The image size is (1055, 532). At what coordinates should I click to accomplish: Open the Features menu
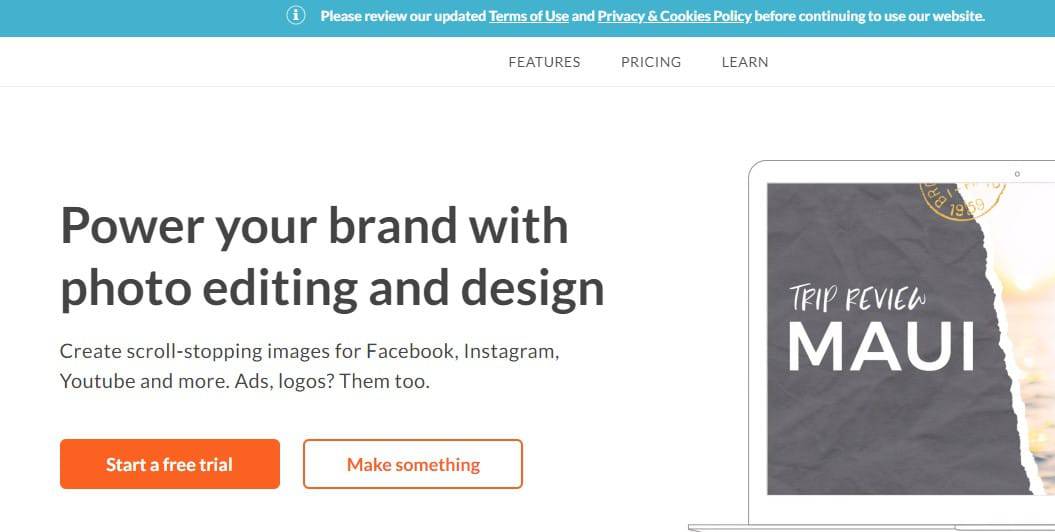click(x=544, y=62)
